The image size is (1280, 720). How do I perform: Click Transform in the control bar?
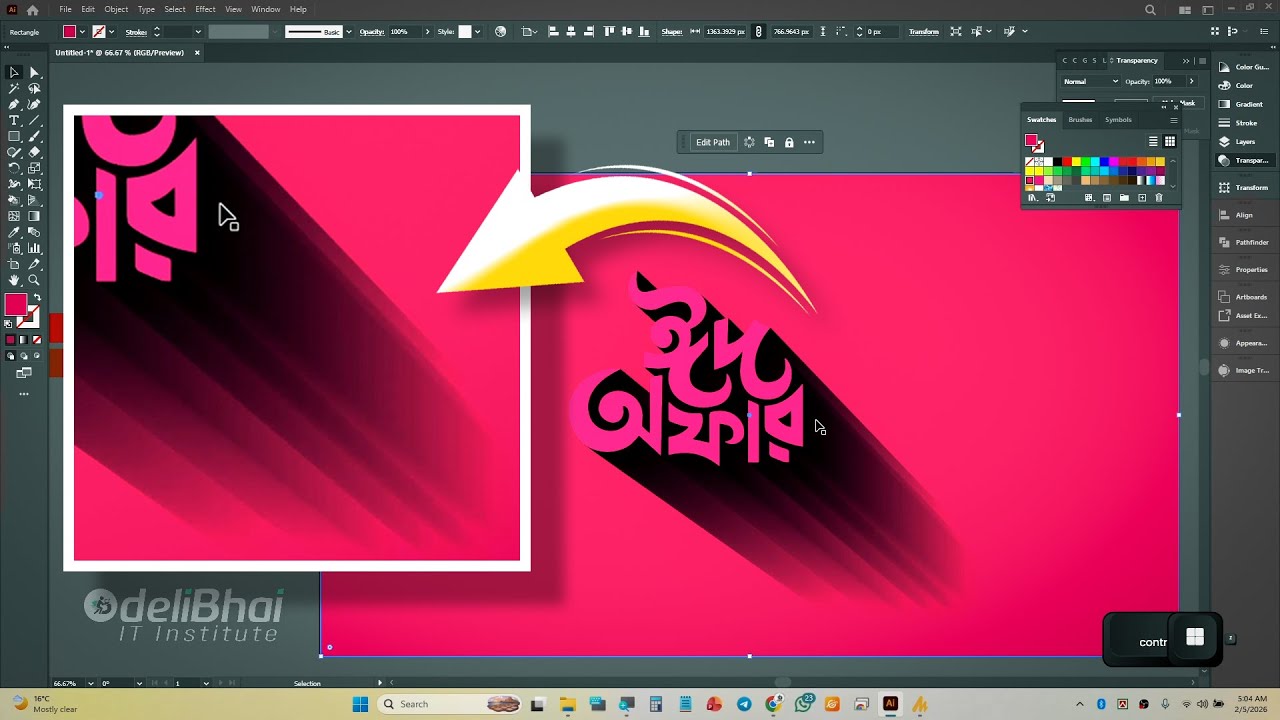click(x=924, y=31)
